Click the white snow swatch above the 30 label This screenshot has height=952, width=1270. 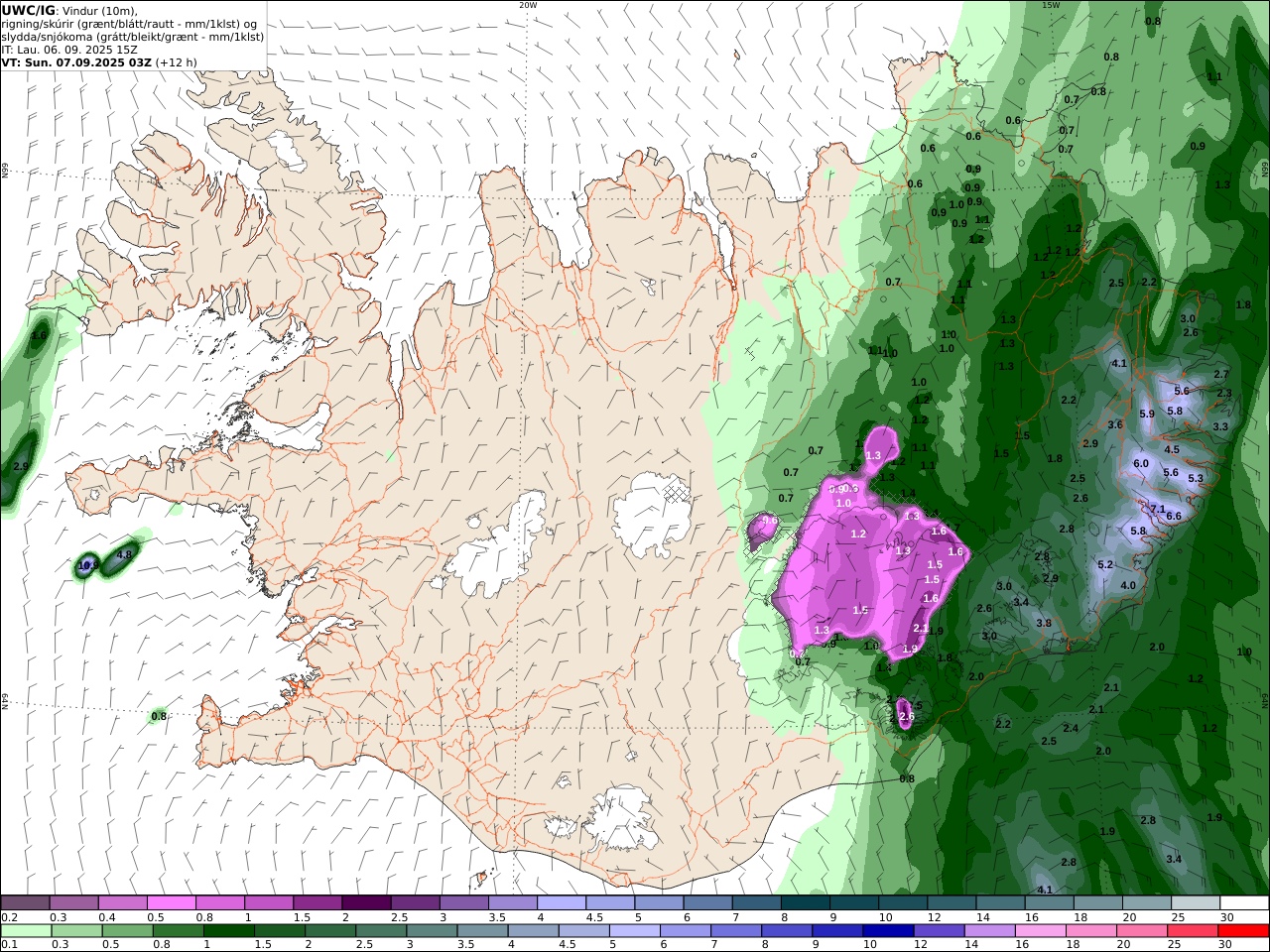tap(1244, 902)
